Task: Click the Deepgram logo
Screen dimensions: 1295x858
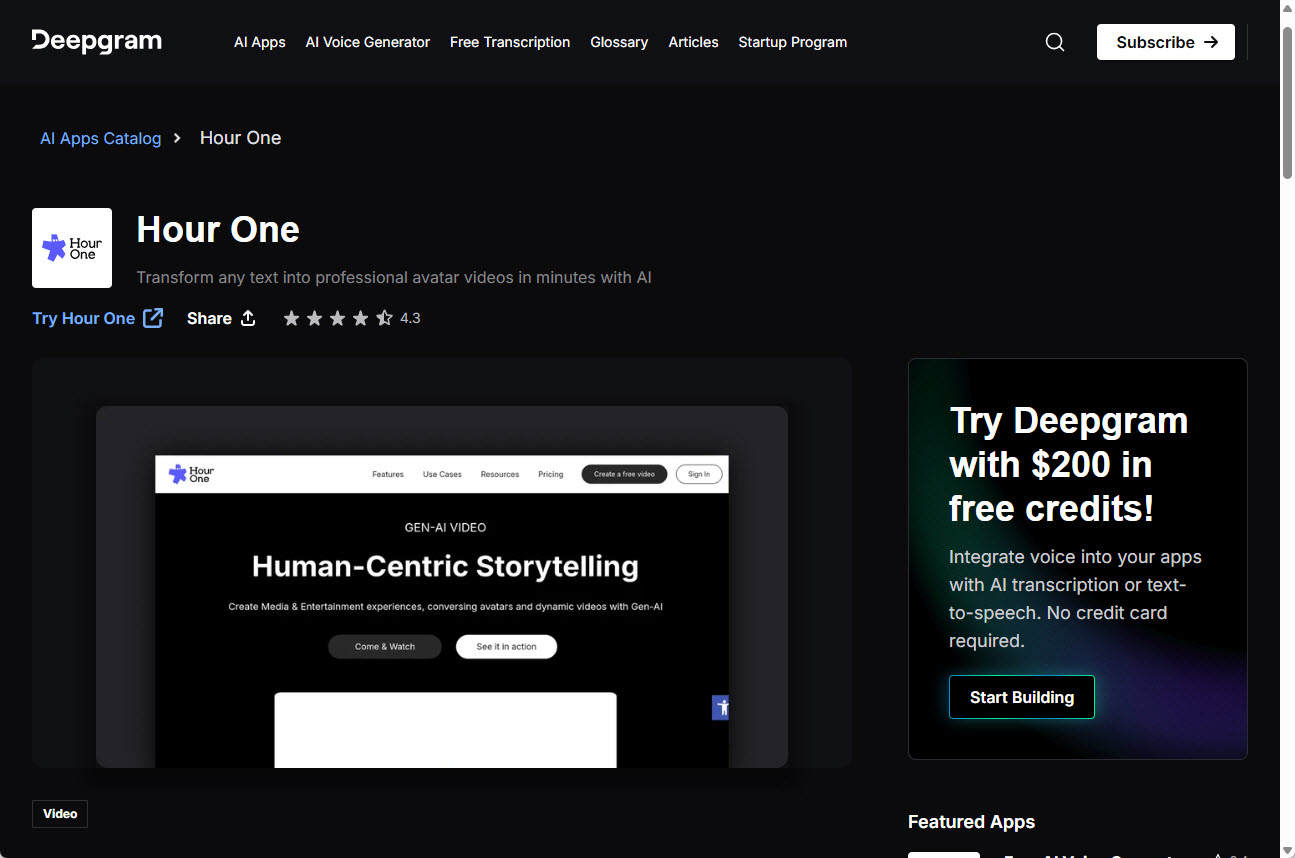Action: 97,41
